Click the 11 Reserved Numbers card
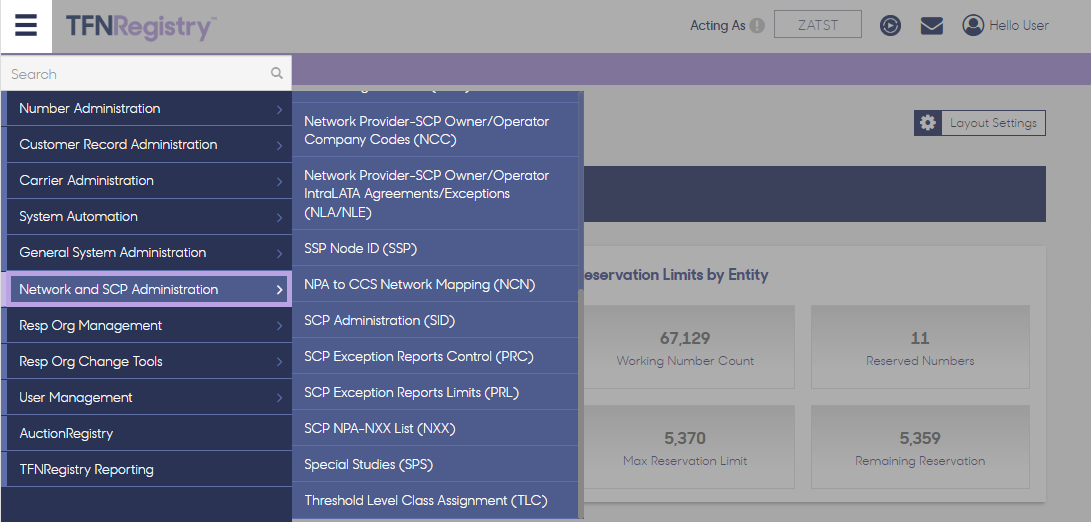The height and width of the screenshot is (522, 1091). (920, 347)
